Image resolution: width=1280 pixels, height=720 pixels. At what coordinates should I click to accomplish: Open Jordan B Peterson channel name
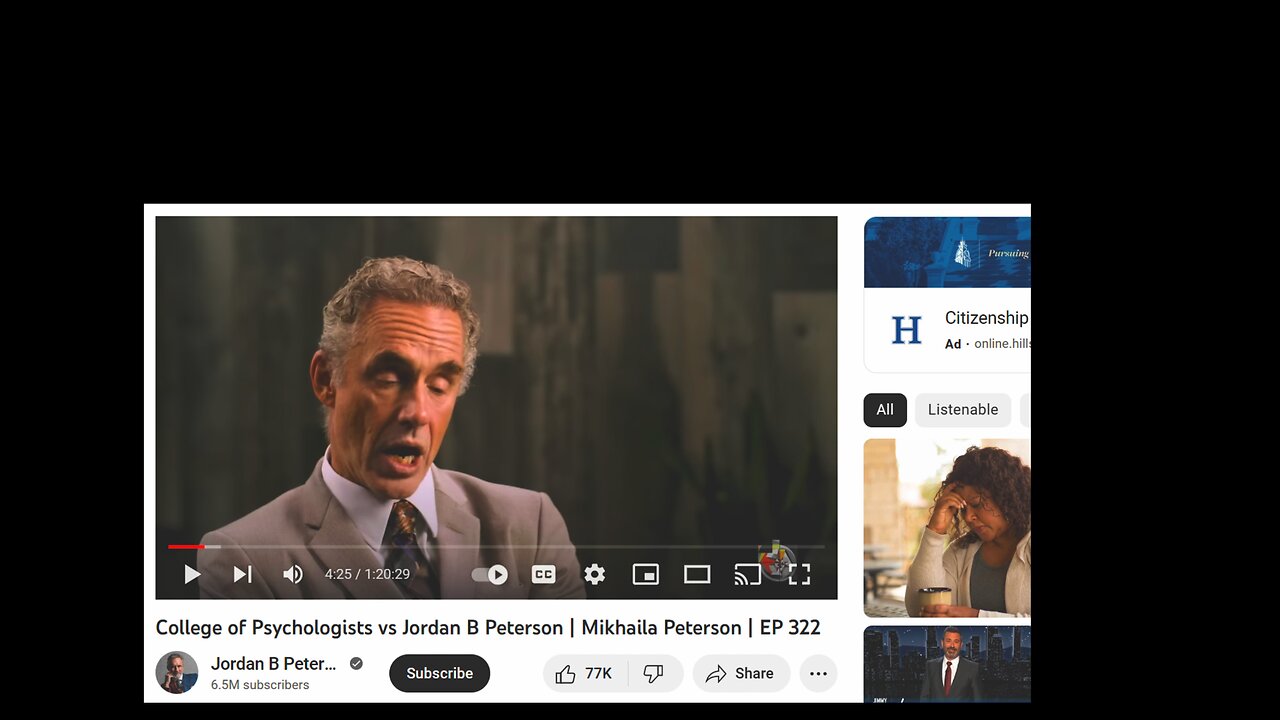click(274, 664)
